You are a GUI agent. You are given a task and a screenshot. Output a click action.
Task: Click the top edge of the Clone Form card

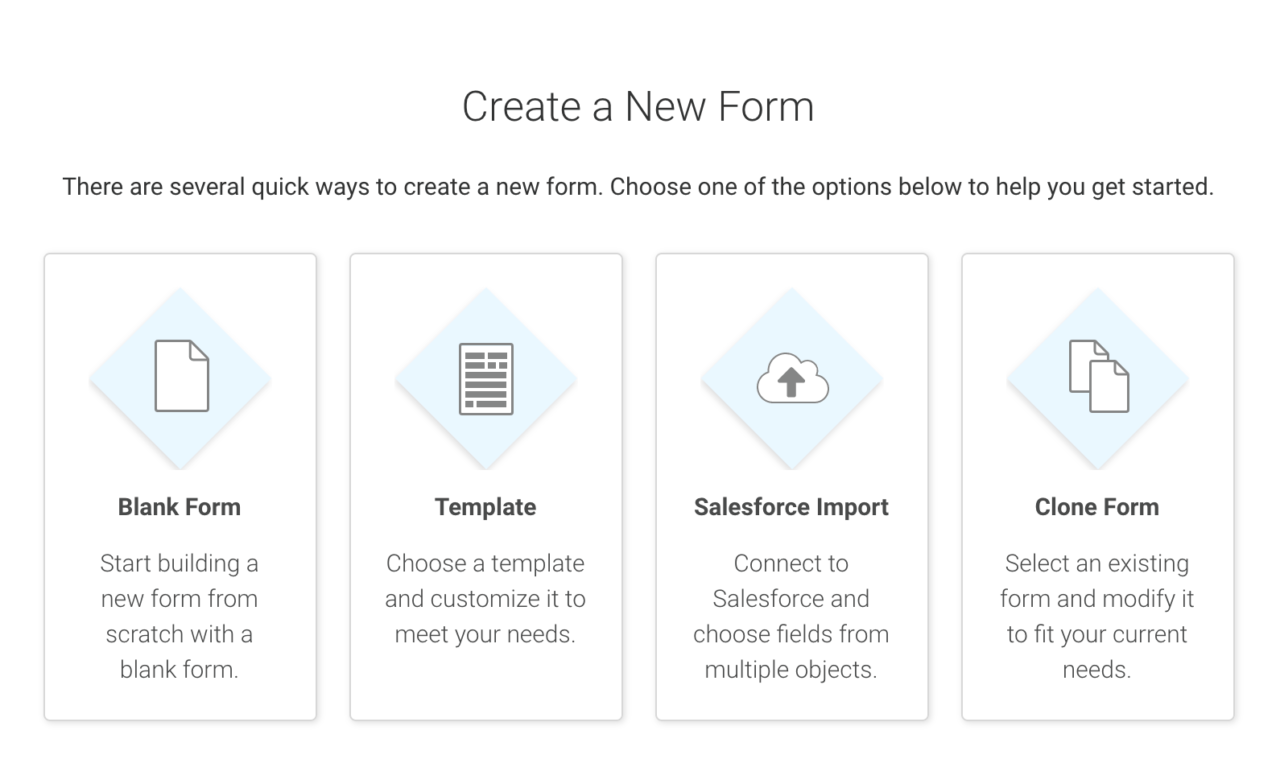click(1098, 256)
